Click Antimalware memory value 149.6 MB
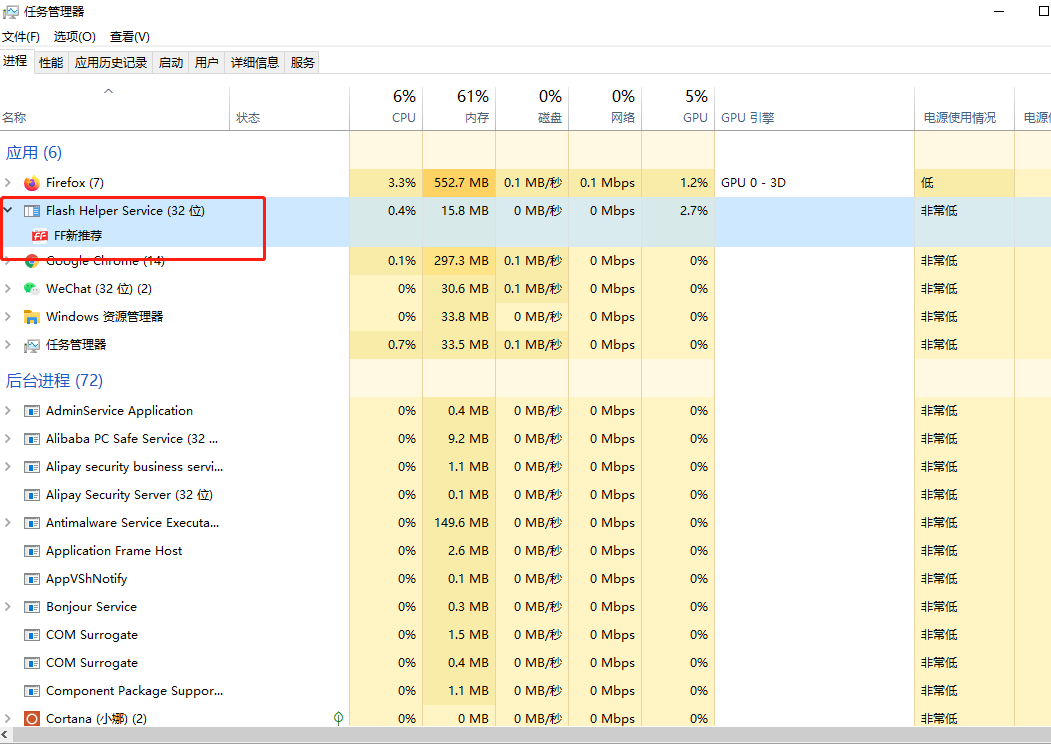1051x747 pixels. coord(461,523)
